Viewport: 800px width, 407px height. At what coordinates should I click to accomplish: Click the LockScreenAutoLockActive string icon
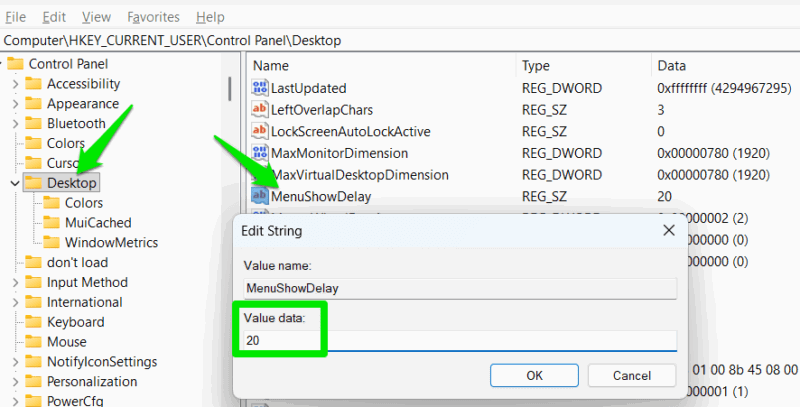point(260,131)
